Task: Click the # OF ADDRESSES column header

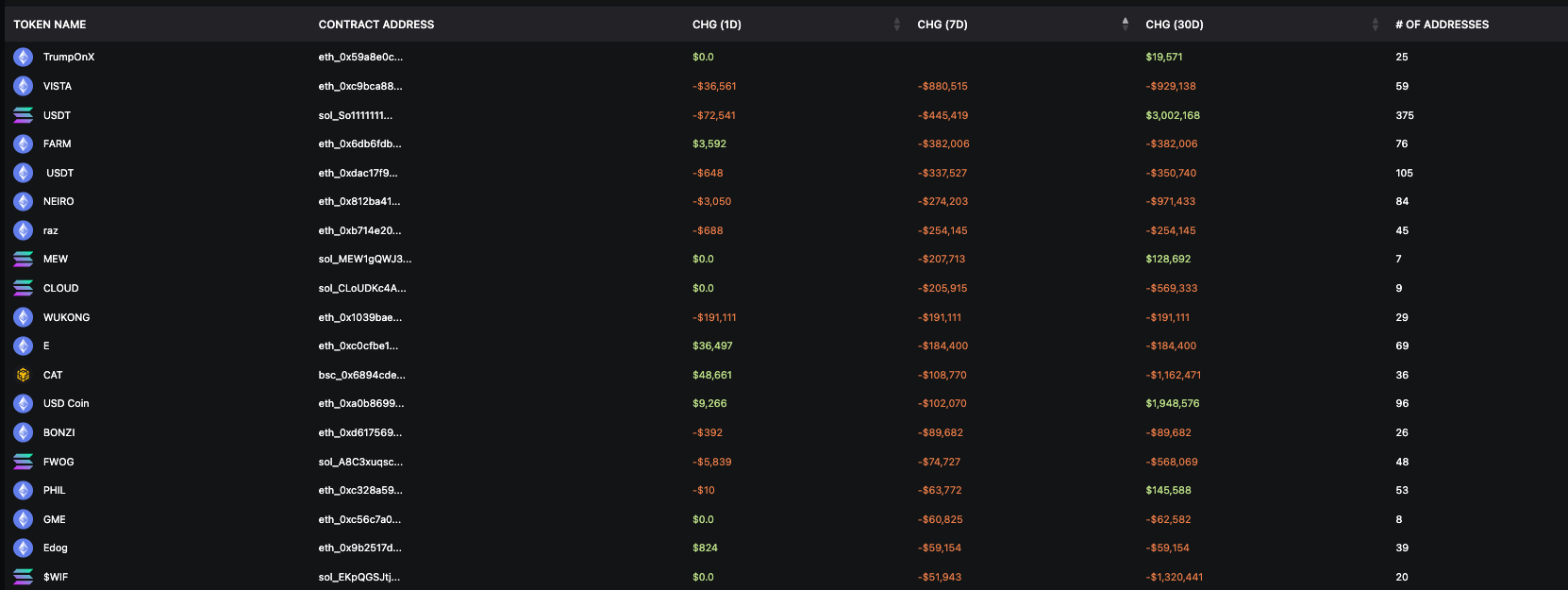Action: pos(1443,25)
